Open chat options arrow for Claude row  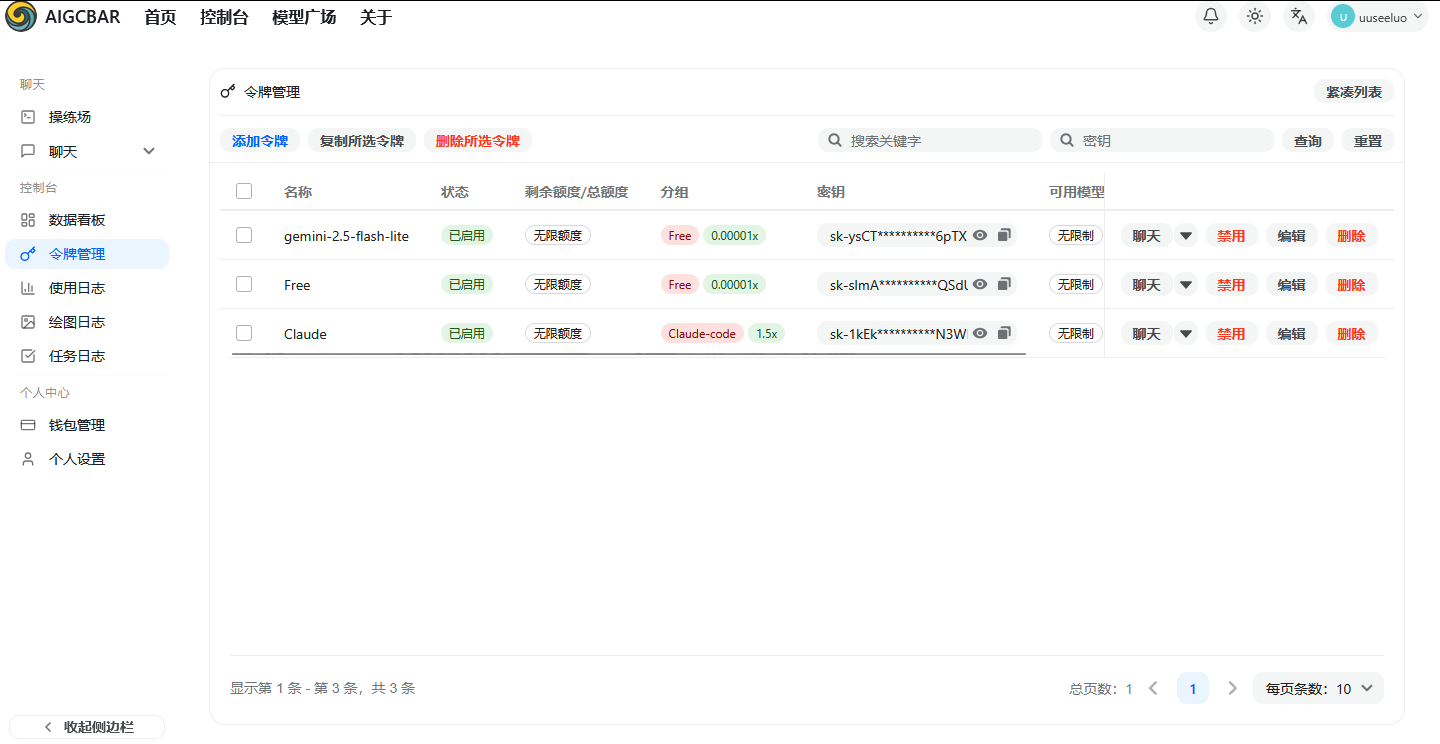(x=1186, y=334)
